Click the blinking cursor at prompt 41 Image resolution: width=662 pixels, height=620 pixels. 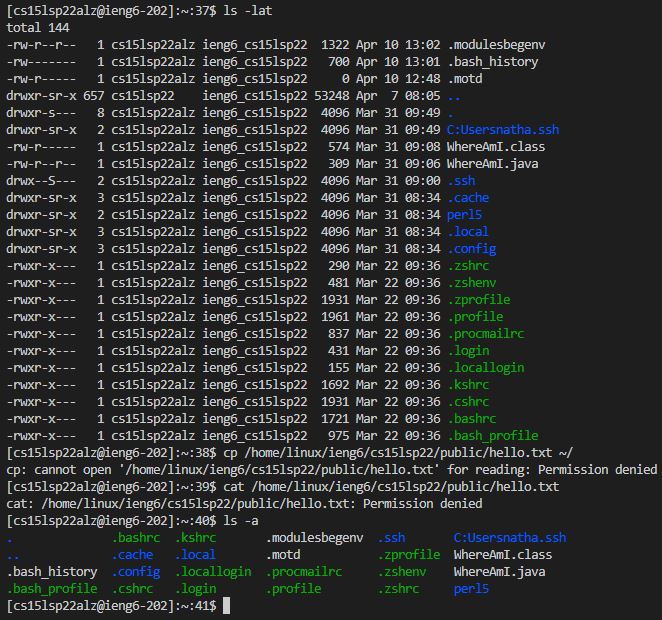pos(228,606)
